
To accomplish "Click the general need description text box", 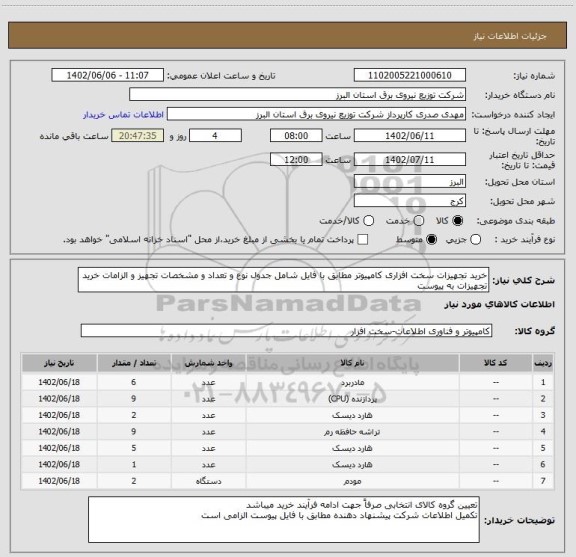I will (284, 280).
